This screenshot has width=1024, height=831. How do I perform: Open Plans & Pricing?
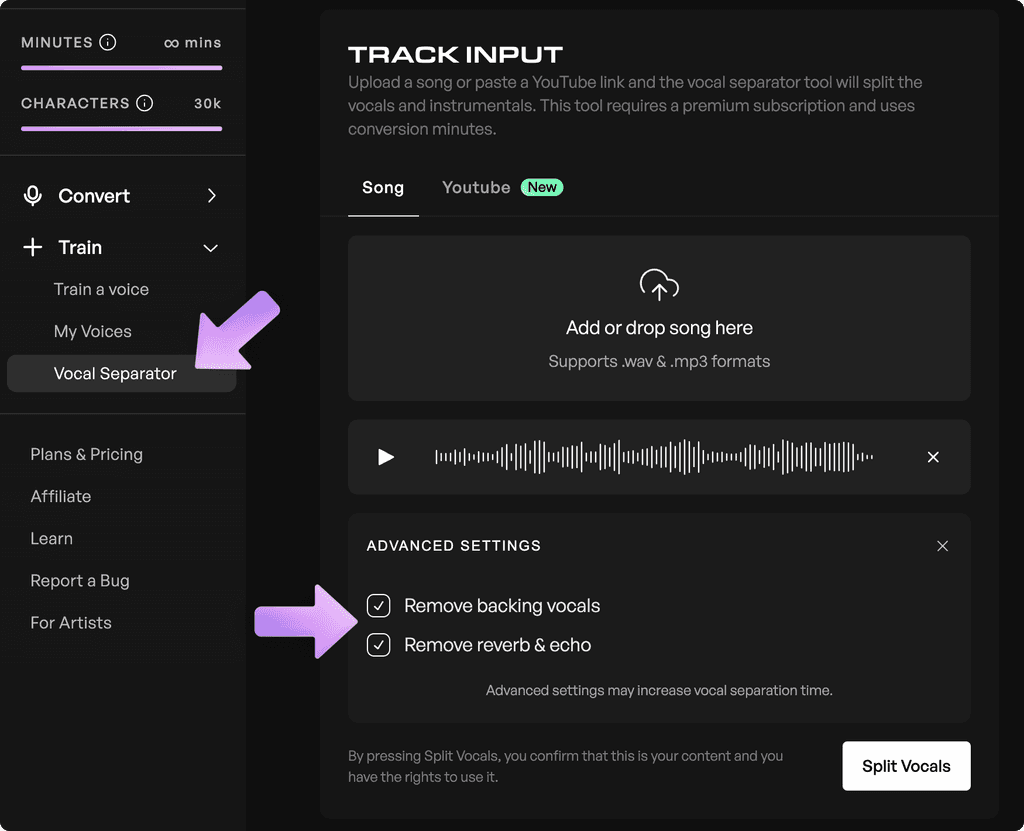point(86,454)
